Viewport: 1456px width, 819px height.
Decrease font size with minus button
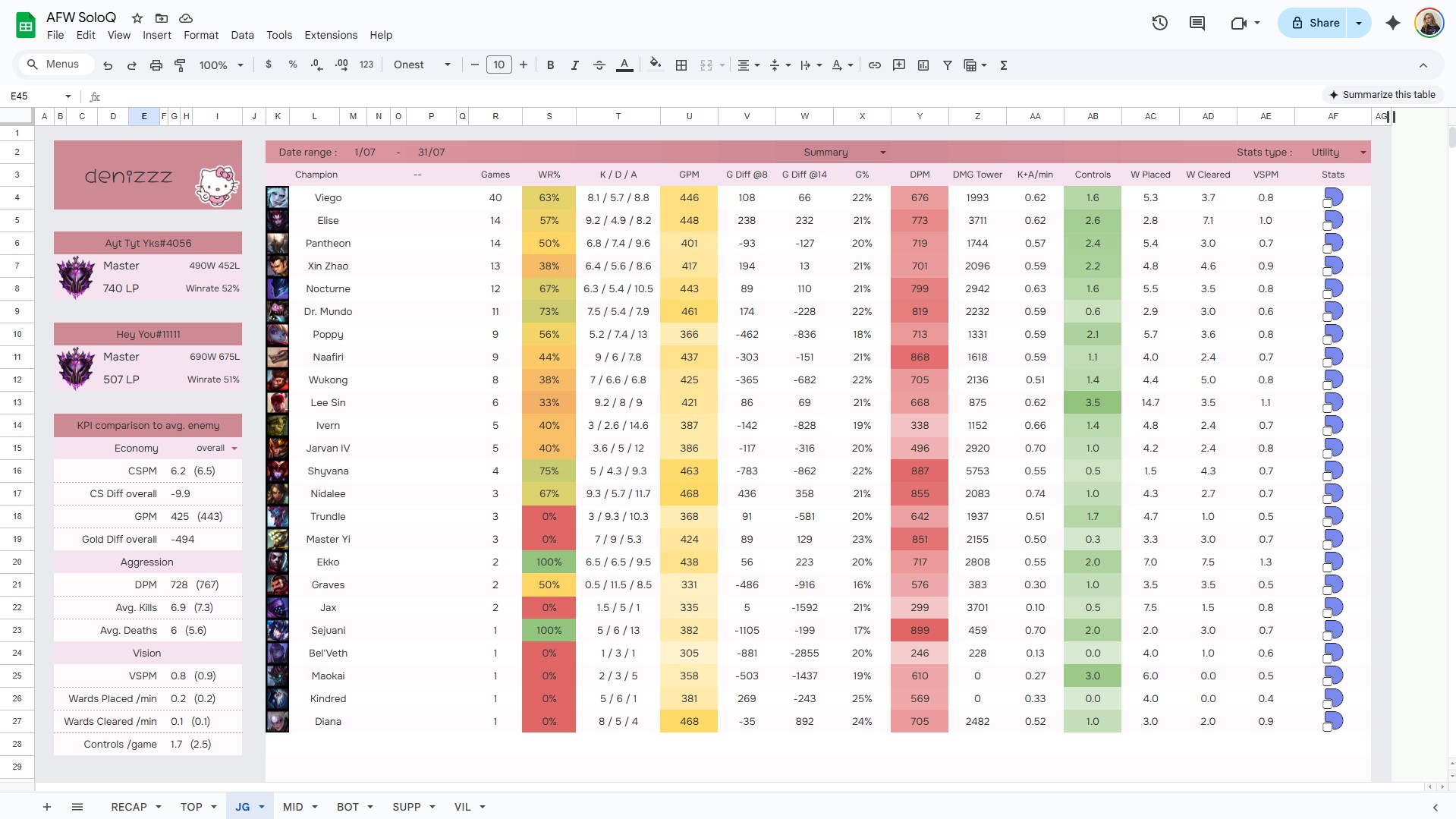pyautogui.click(x=475, y=65)
